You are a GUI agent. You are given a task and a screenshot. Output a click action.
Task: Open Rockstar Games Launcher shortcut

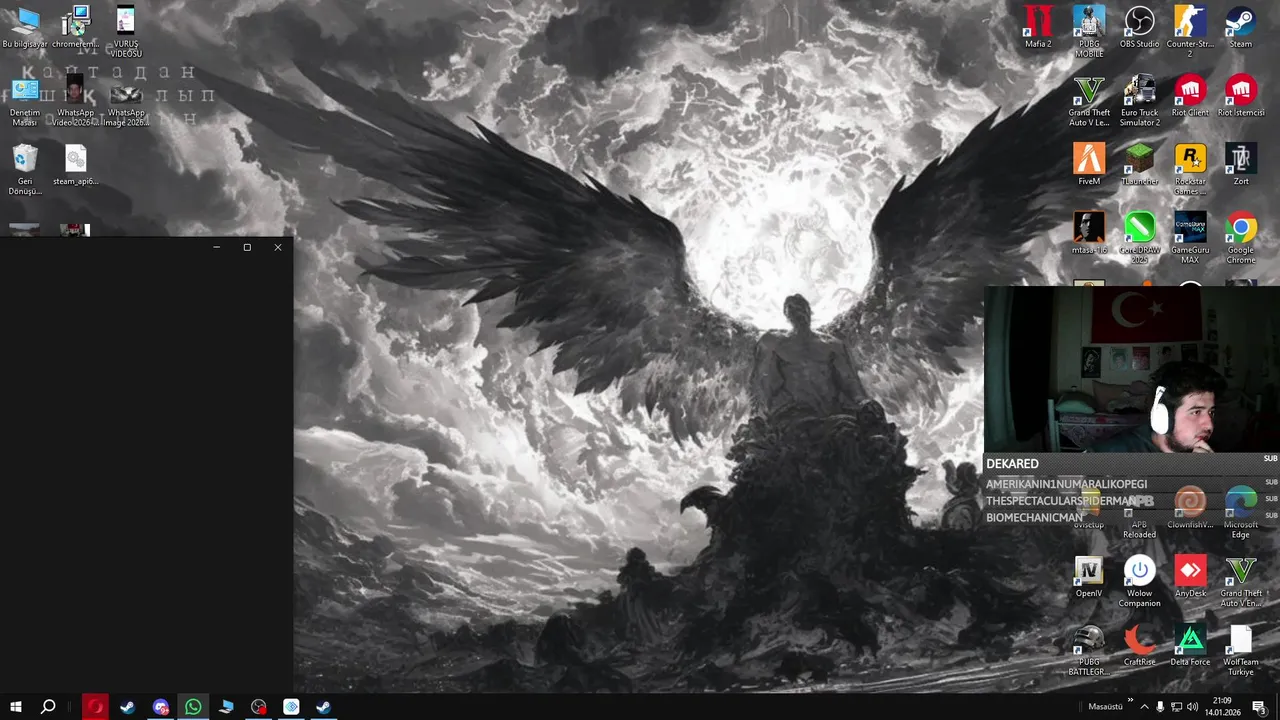pos(1190,169)
